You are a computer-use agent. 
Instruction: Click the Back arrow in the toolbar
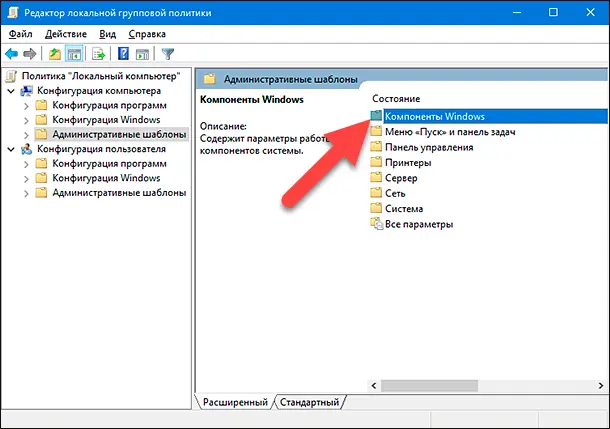12,54
